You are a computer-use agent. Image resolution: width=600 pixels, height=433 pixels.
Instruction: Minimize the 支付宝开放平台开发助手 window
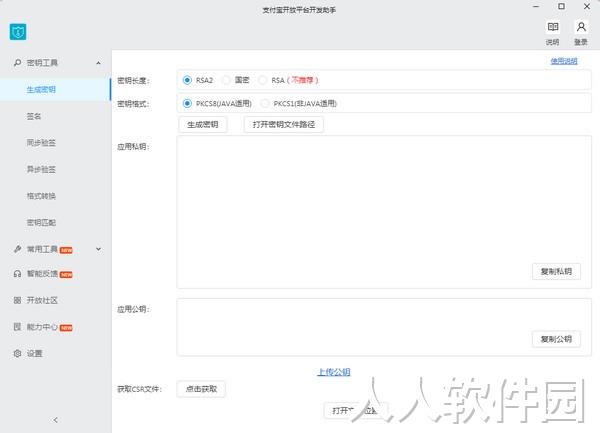pos(536,7)
